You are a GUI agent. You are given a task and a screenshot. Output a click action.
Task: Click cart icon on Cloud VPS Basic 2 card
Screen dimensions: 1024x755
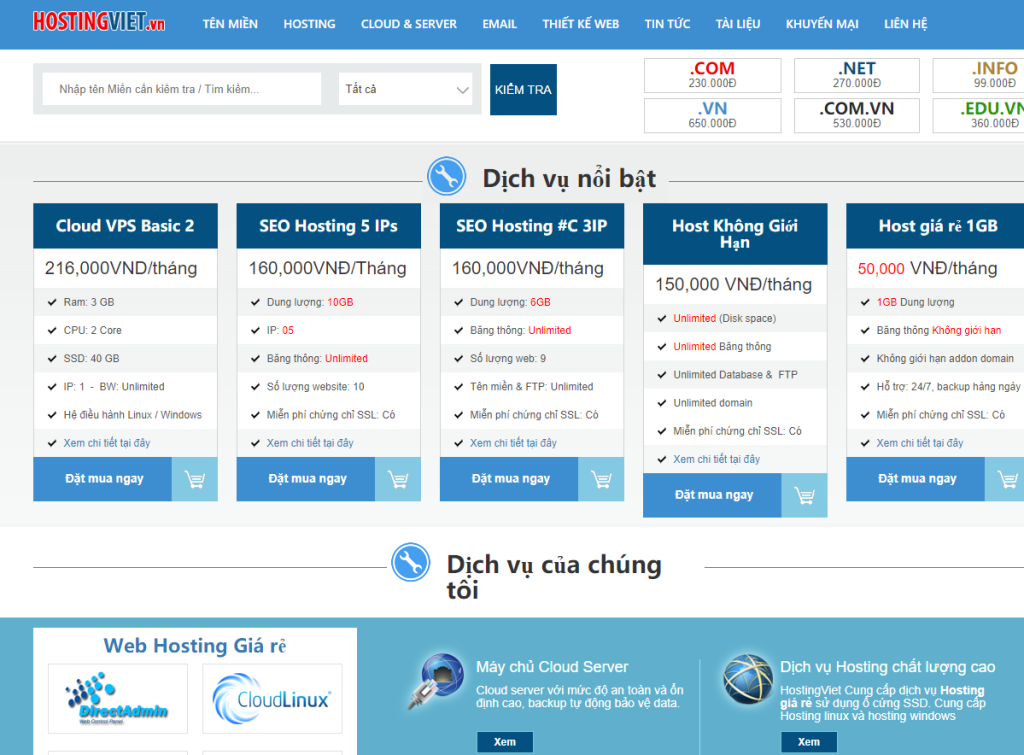(x=195, y=479)
